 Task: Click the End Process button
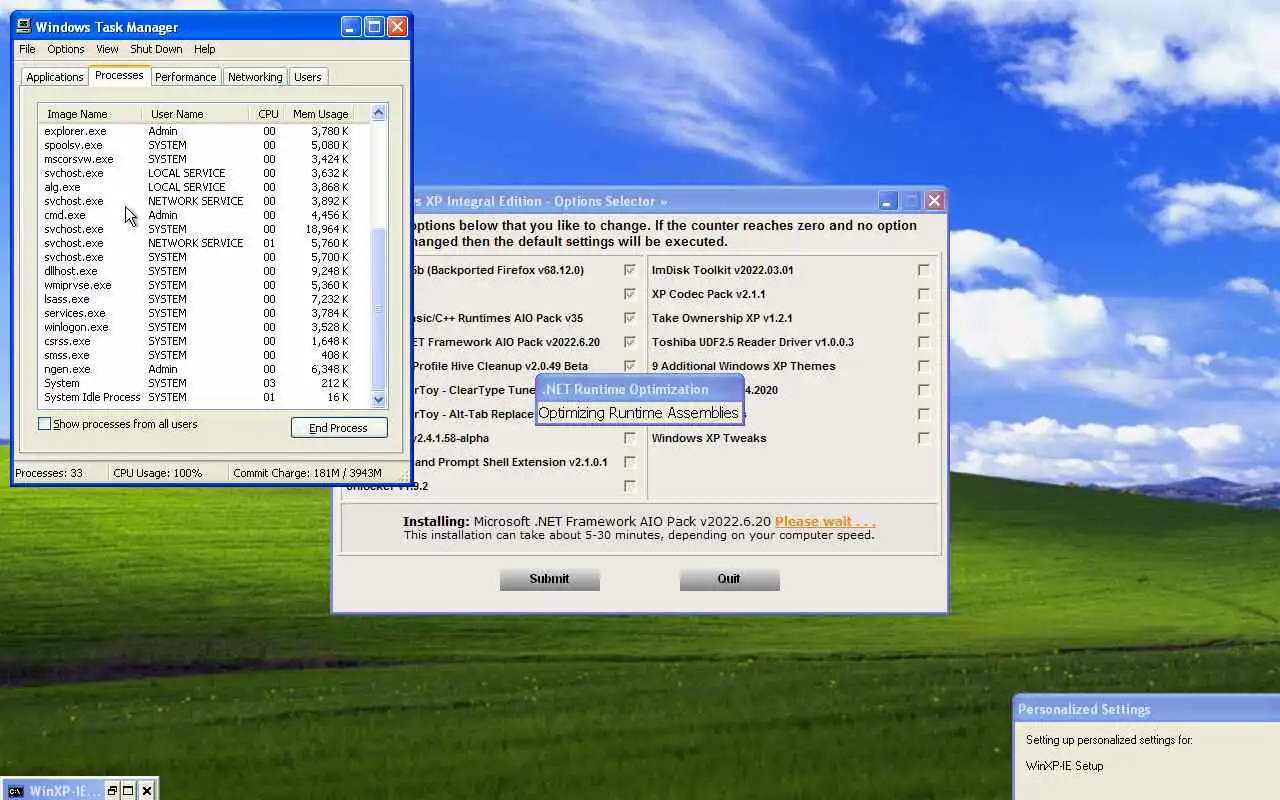coord(339,428)
